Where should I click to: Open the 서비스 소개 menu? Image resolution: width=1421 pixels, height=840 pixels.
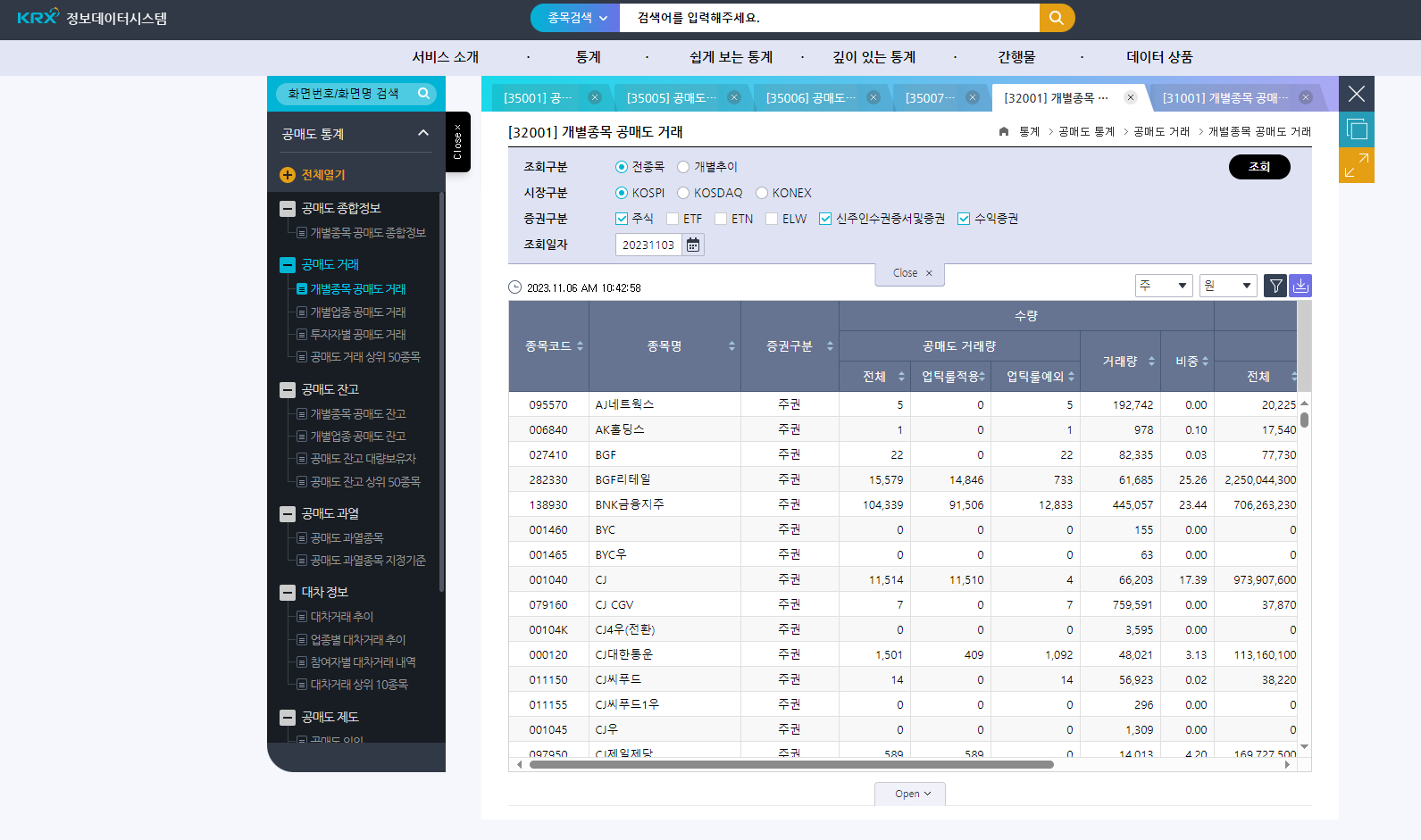445,57
